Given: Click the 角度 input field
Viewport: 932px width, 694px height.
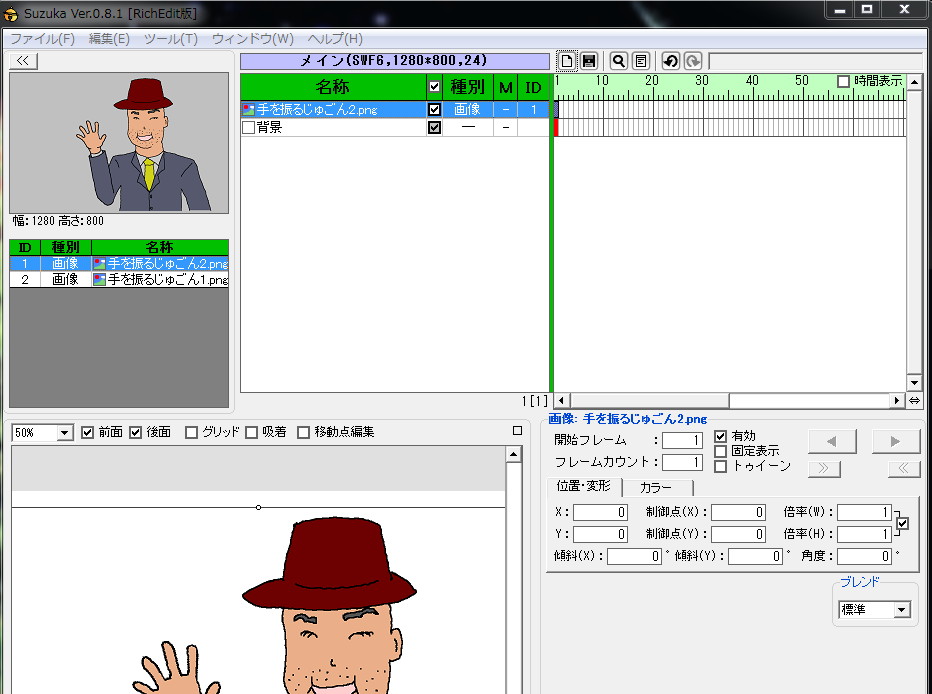Looking at the screenshot, I should (x=865, y=556).
